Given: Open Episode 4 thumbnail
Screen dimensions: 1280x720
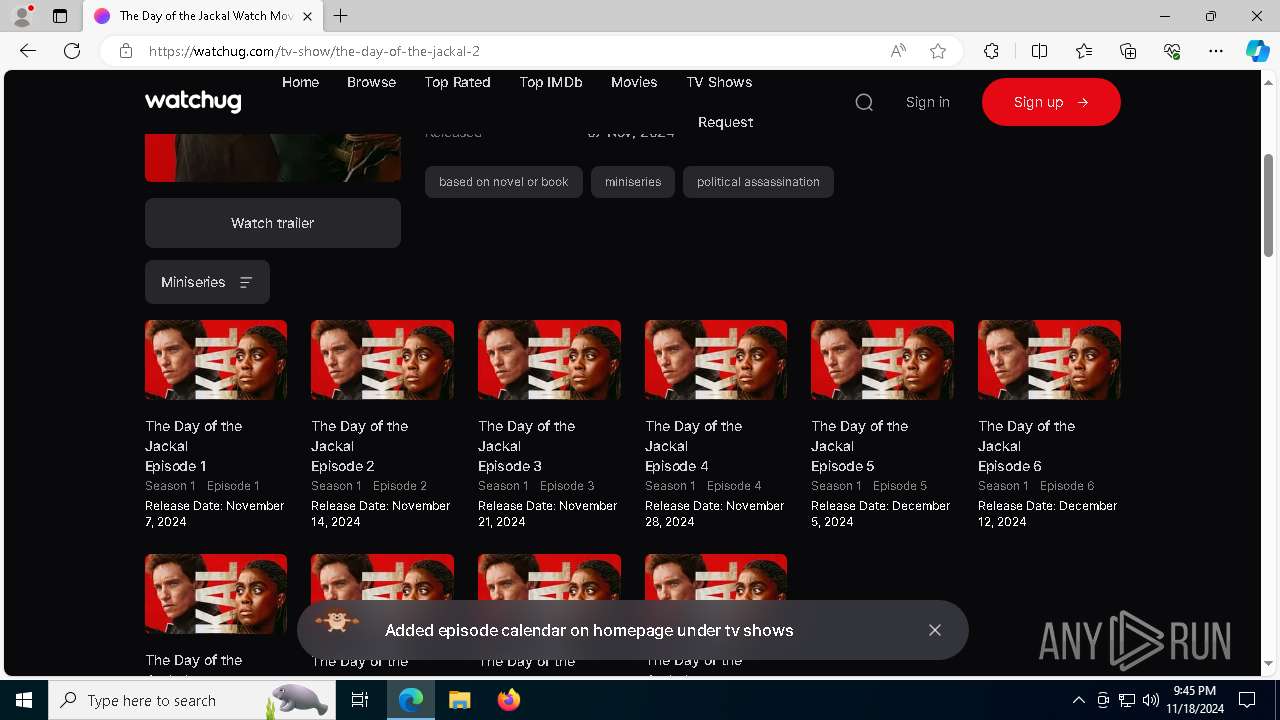Looking at the screenshot, I should pyautogui.click(x=716, y=360).
